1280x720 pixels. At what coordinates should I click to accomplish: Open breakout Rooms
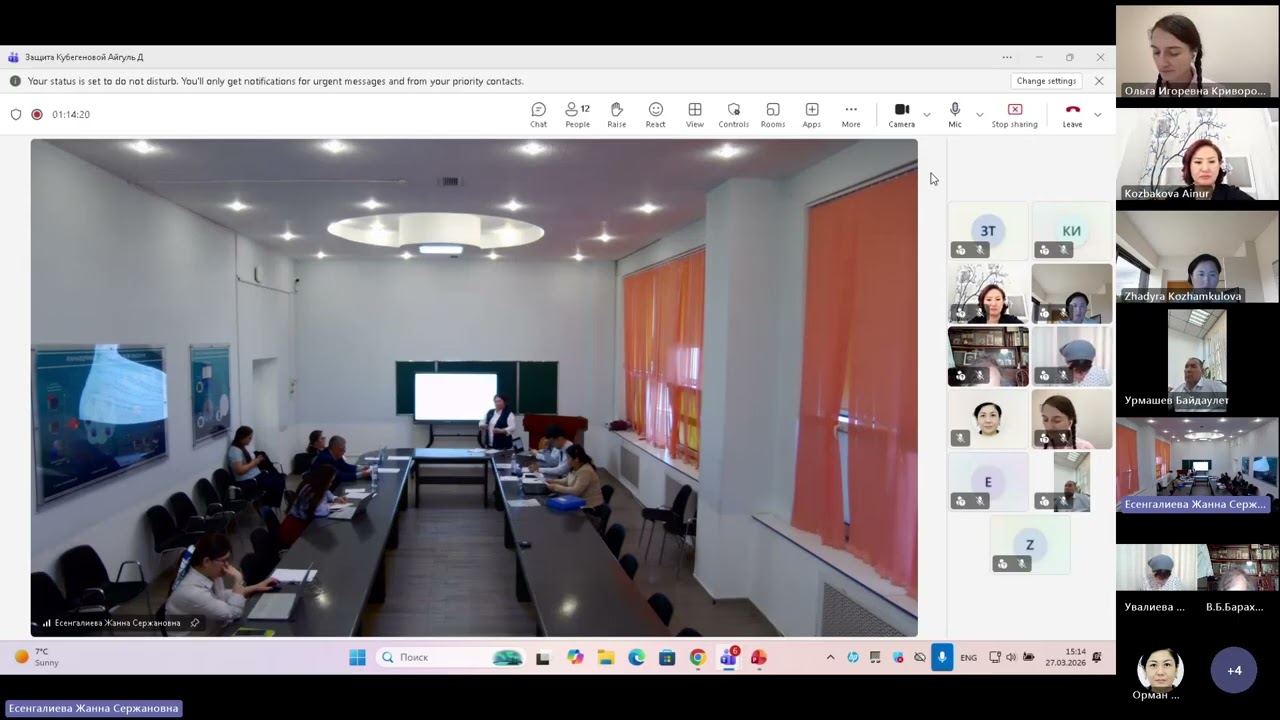click(x=772, y=115)
